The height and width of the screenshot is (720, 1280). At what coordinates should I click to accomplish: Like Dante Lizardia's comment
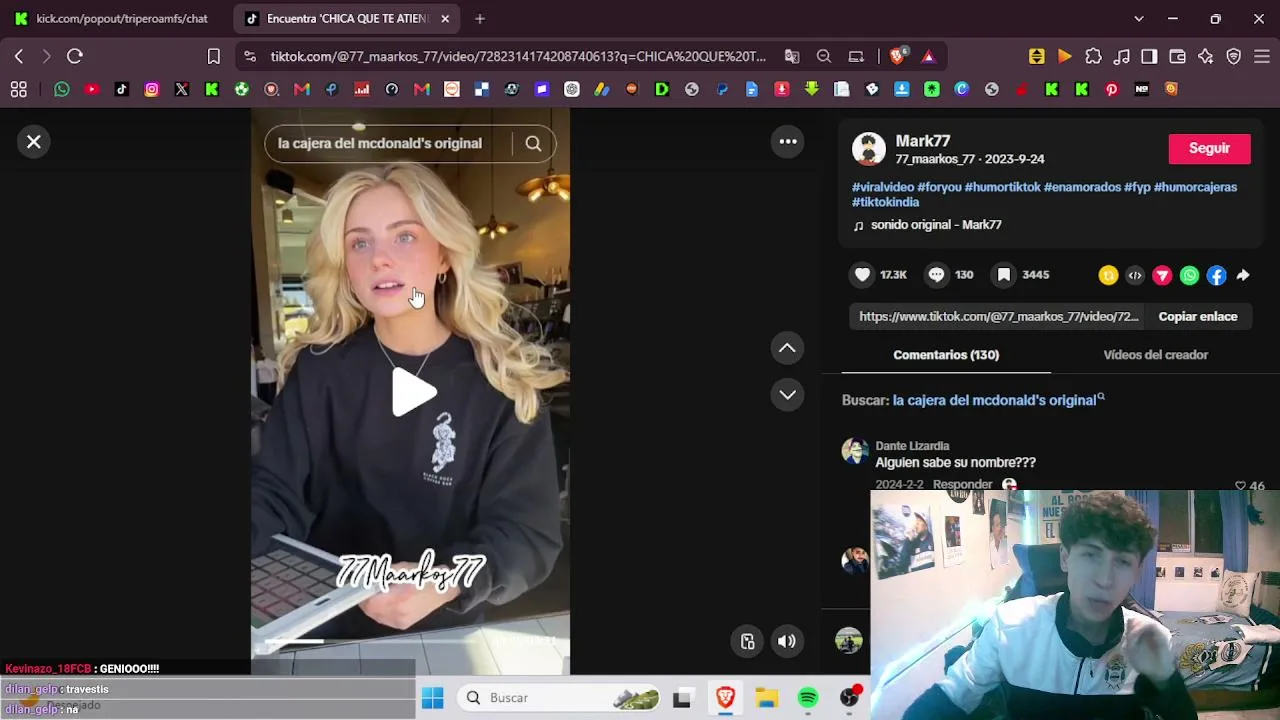(1240, 486)
